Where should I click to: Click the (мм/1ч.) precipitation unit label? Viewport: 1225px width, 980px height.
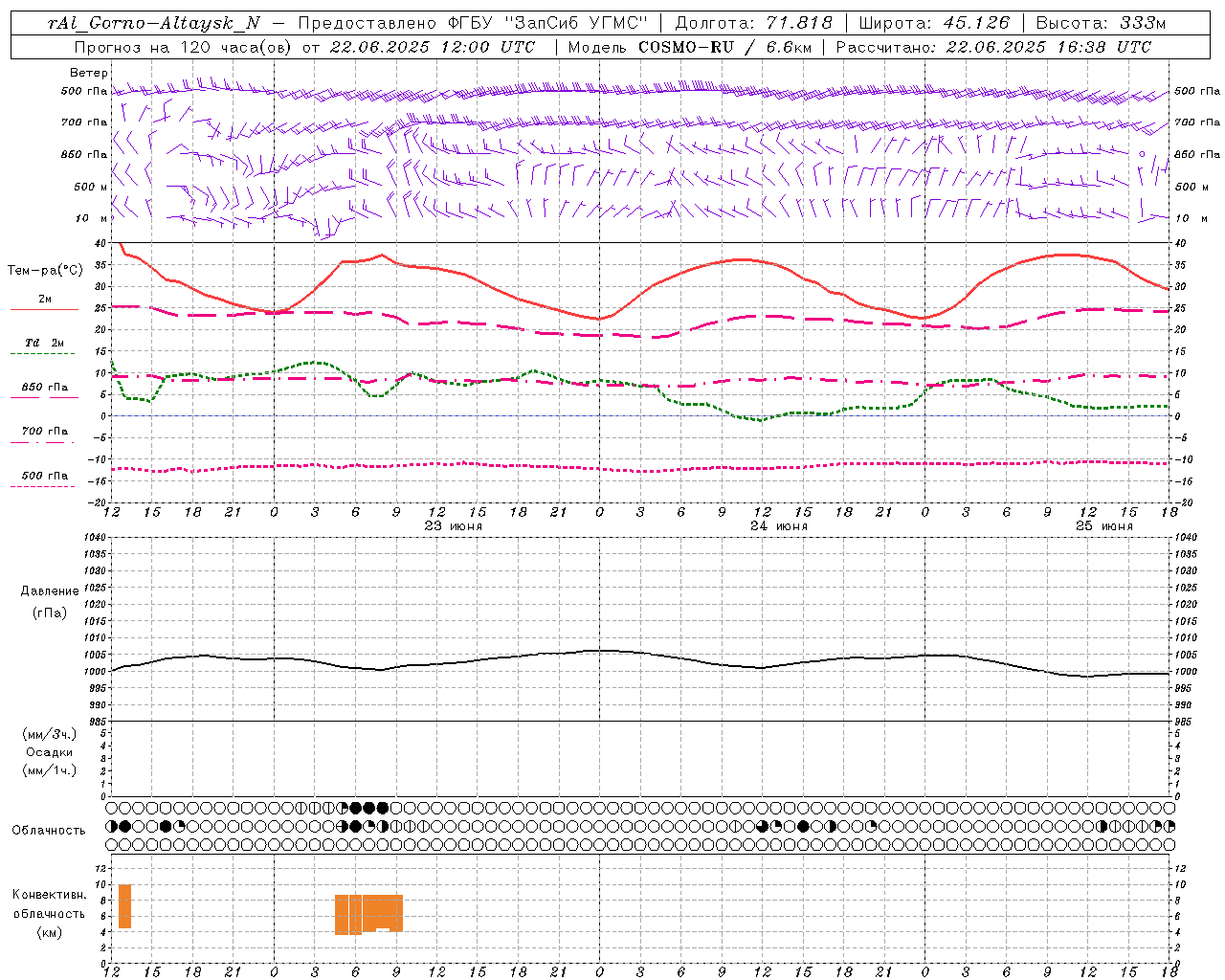(50, 770)
